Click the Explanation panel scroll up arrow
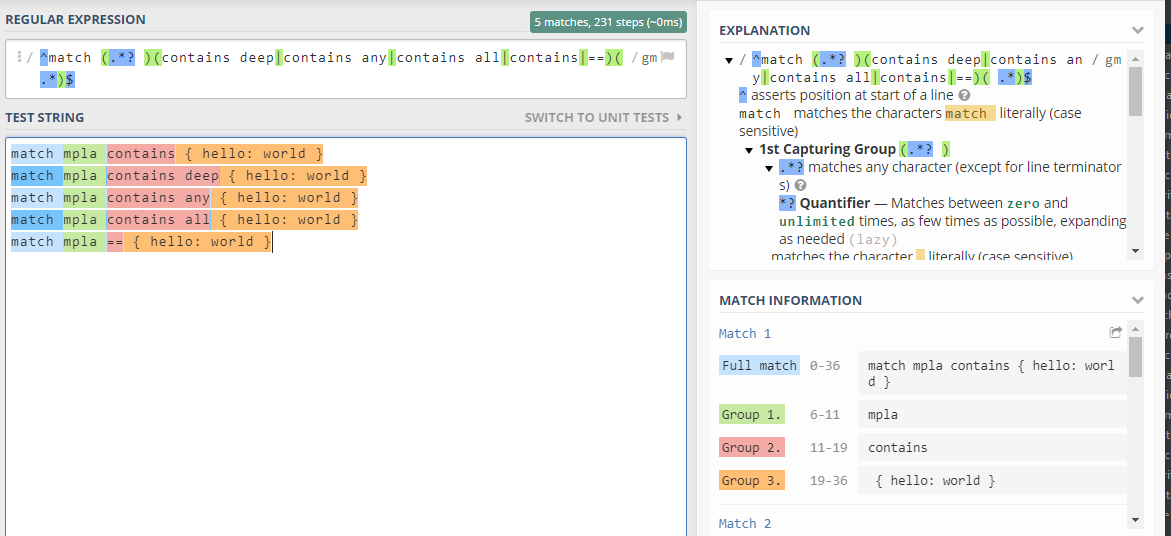Image resolution: width=1171 pixels, height=536 pixels. coord(1135,59)
